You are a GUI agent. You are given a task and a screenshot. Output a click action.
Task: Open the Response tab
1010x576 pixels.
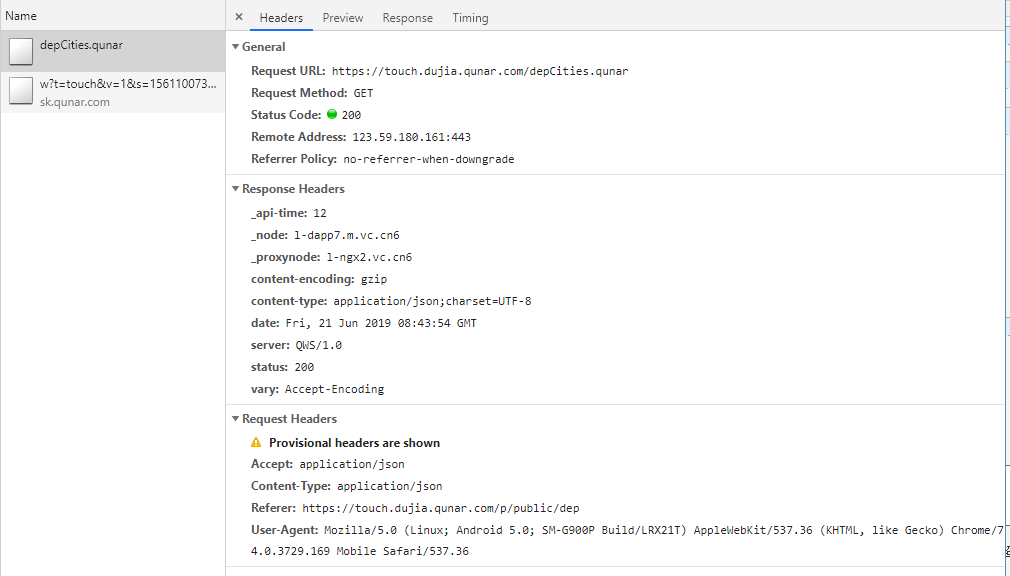[x=407, y=18]
